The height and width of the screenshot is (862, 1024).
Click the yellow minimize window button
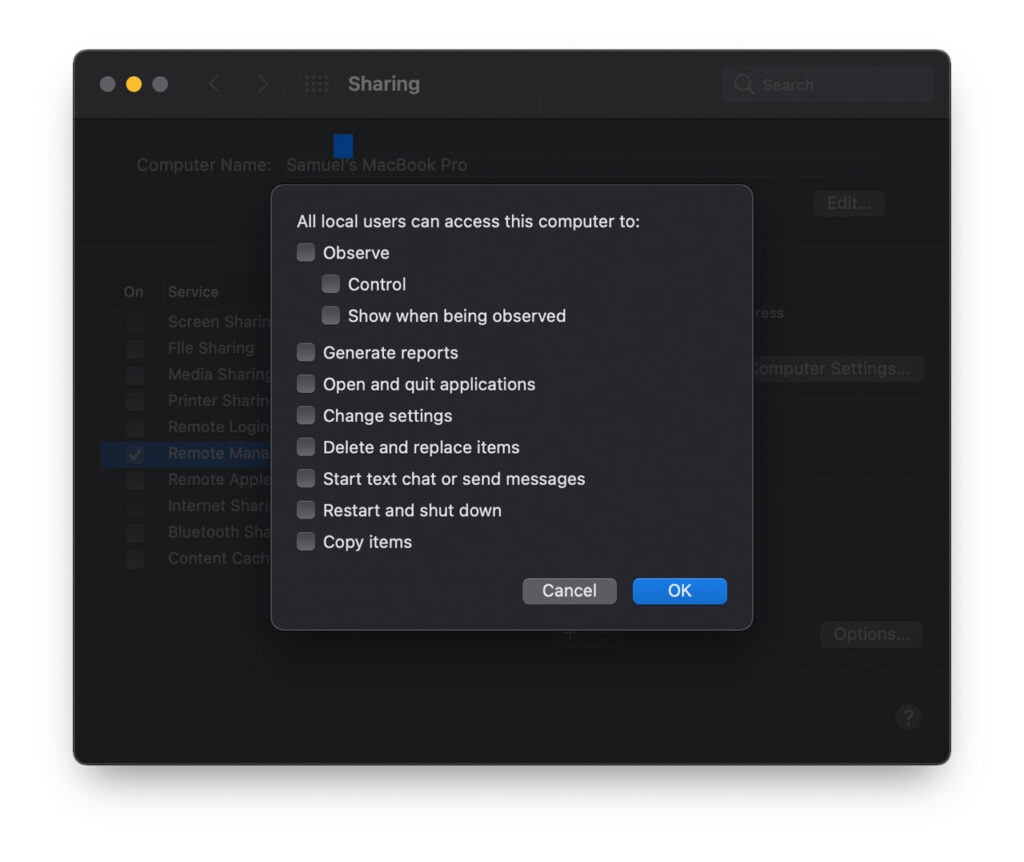point(134,84)
